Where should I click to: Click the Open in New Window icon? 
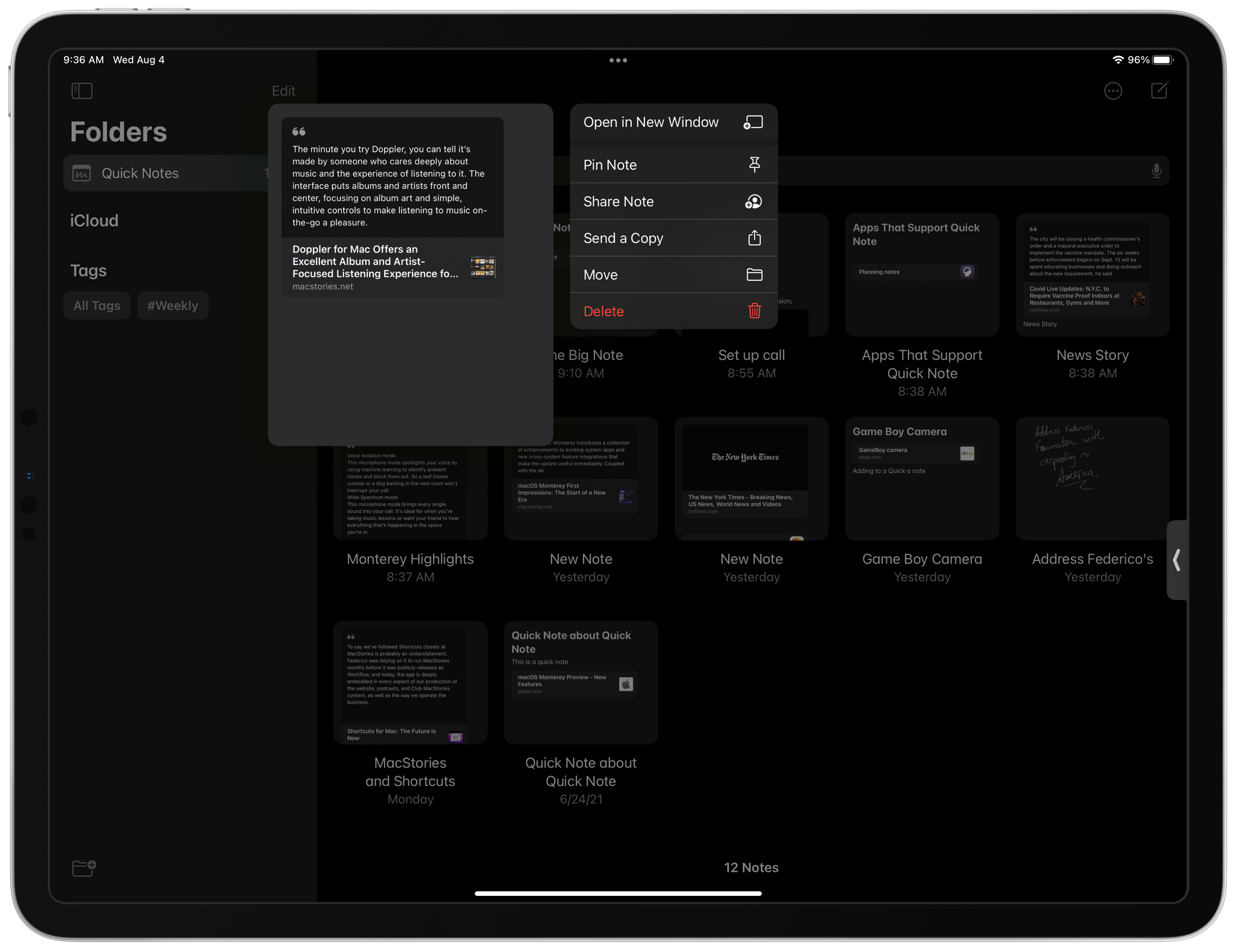tap(756, 122)
